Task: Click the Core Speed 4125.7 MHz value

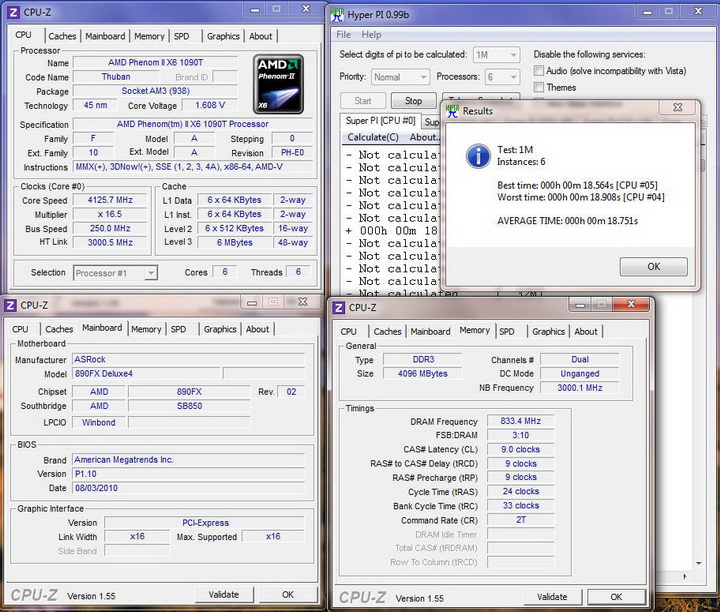Action: [110, 200]
